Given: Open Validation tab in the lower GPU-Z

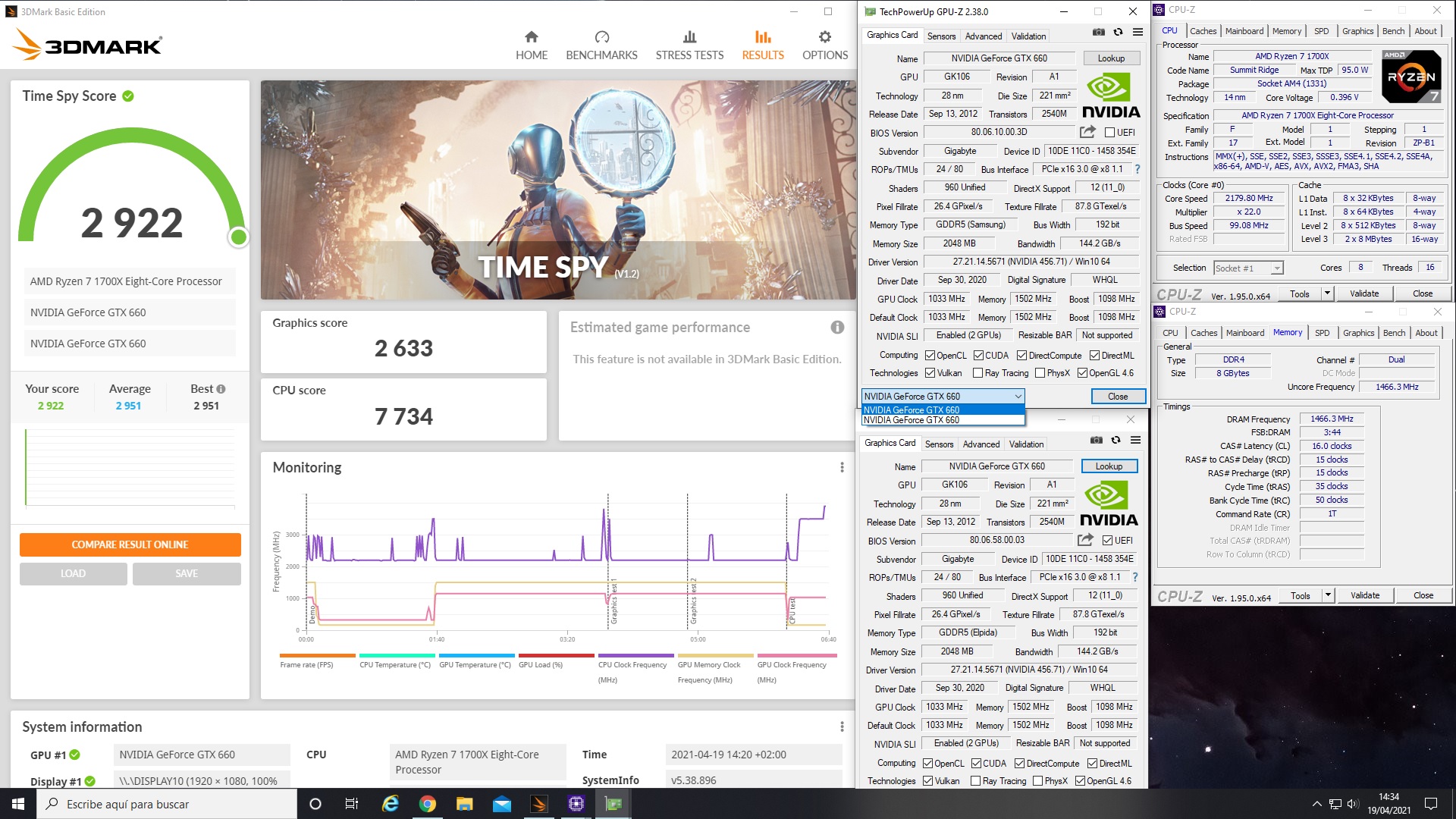Looking at the screenshot, I should [x=1026, y=444].
